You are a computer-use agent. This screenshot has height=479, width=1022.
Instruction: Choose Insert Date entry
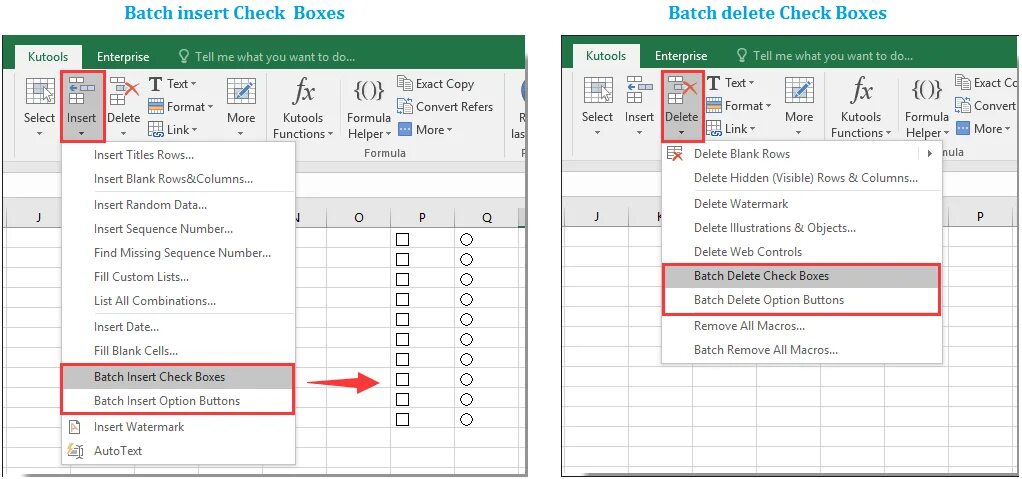(x=178, y=327)
